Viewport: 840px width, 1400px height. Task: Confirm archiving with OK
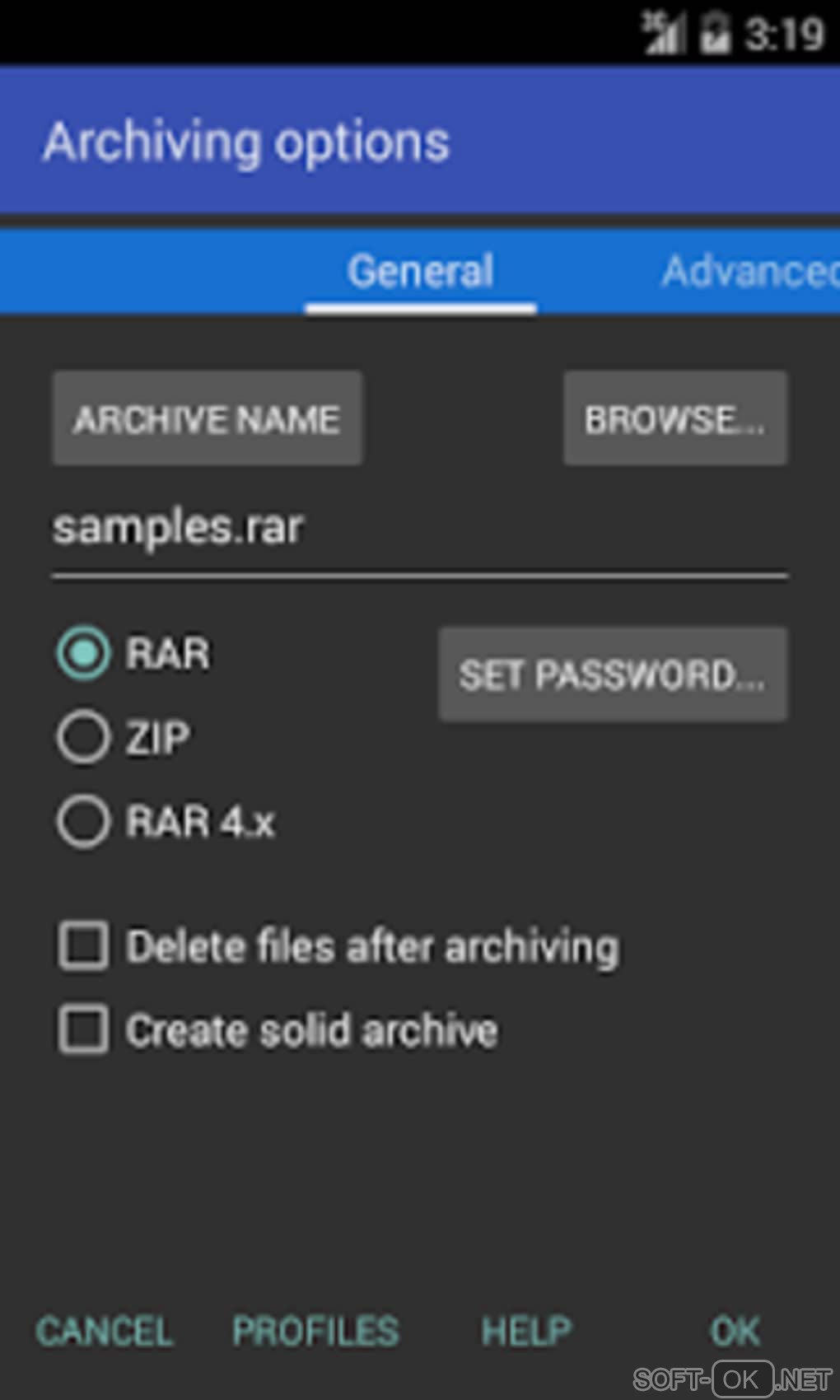[735, 1331]
